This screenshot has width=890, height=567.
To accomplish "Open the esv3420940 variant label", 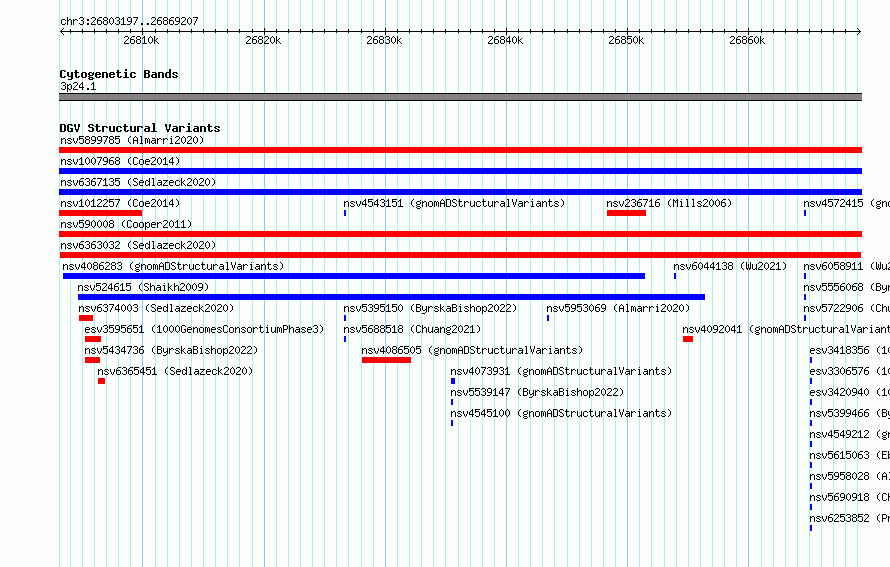I will pos(850,392).
